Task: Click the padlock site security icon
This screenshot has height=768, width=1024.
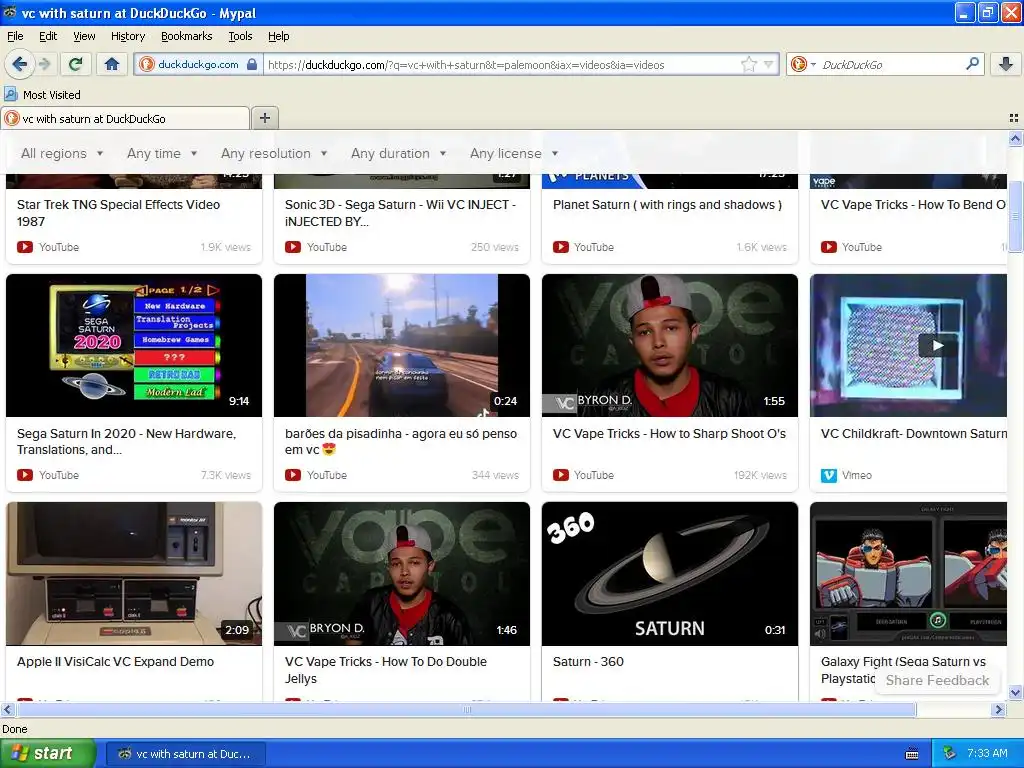Action: 252,64
